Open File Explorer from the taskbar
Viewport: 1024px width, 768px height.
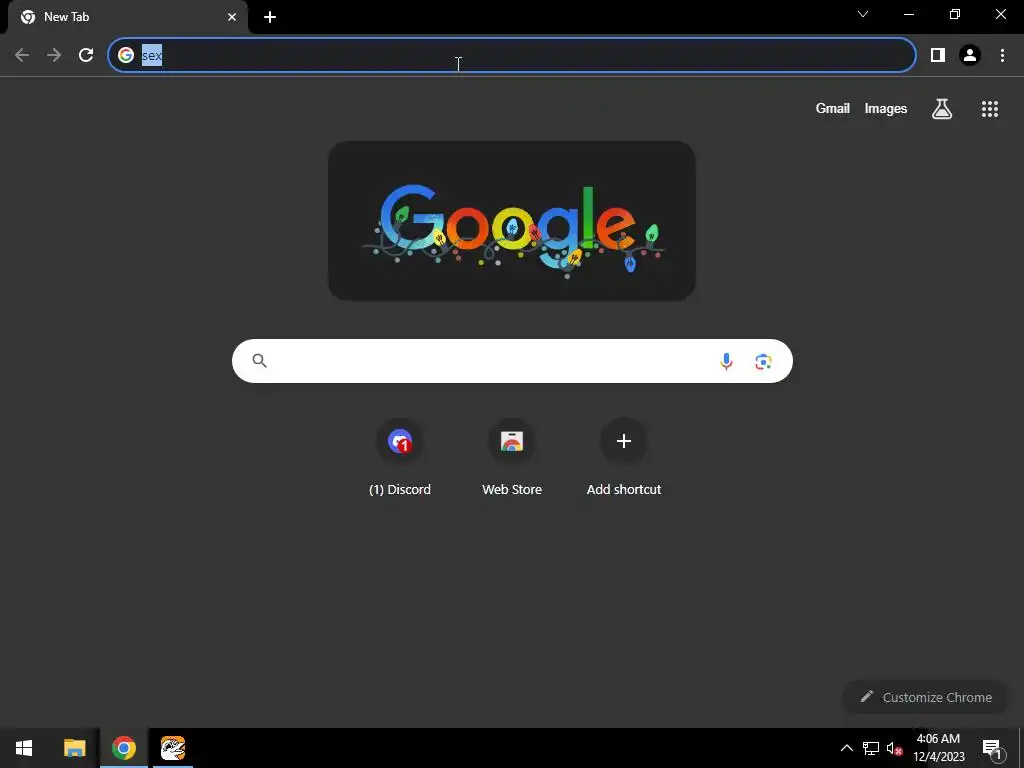(74, 748)
